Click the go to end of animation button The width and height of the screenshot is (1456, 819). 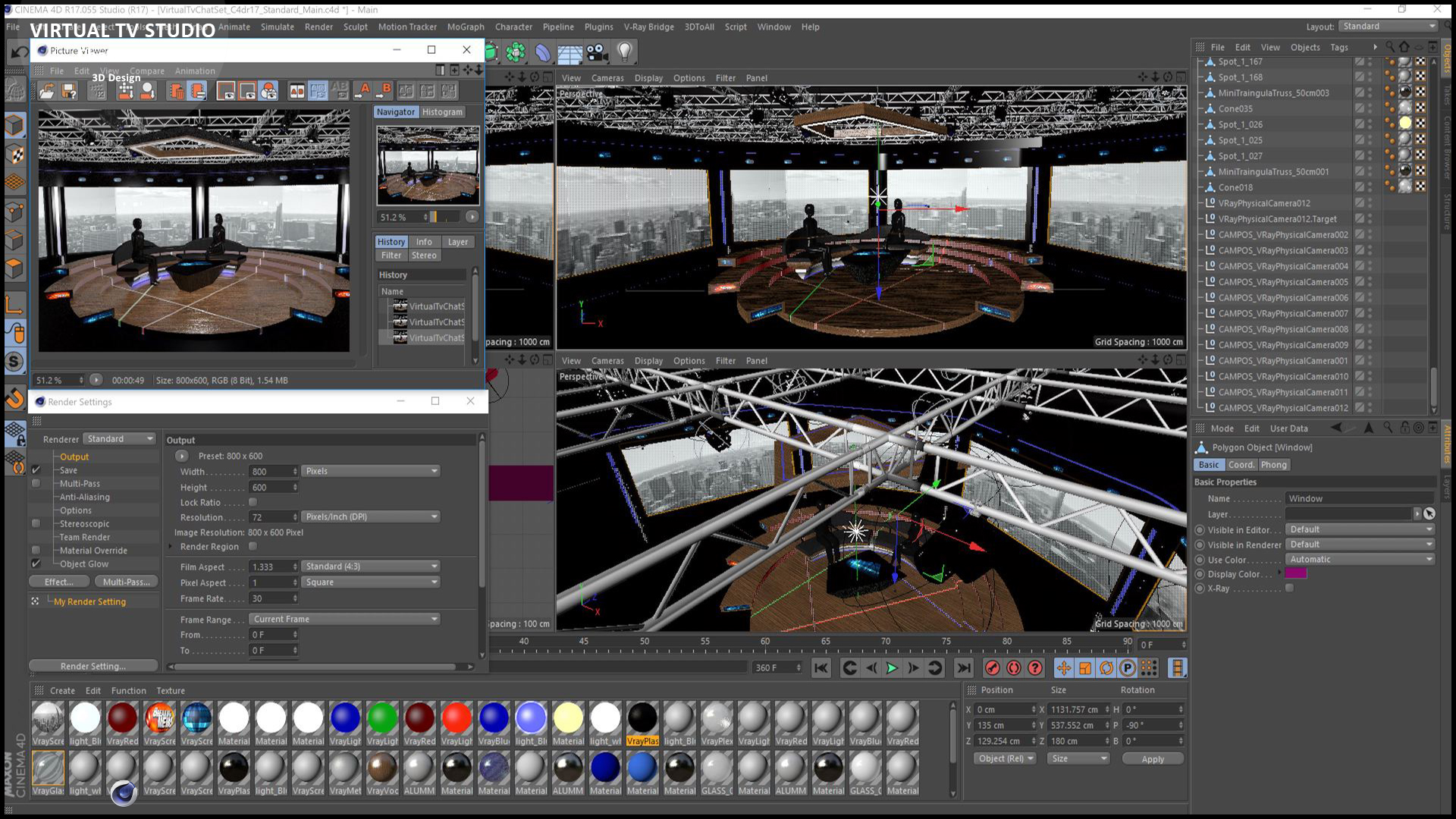(x=963, y=668)
